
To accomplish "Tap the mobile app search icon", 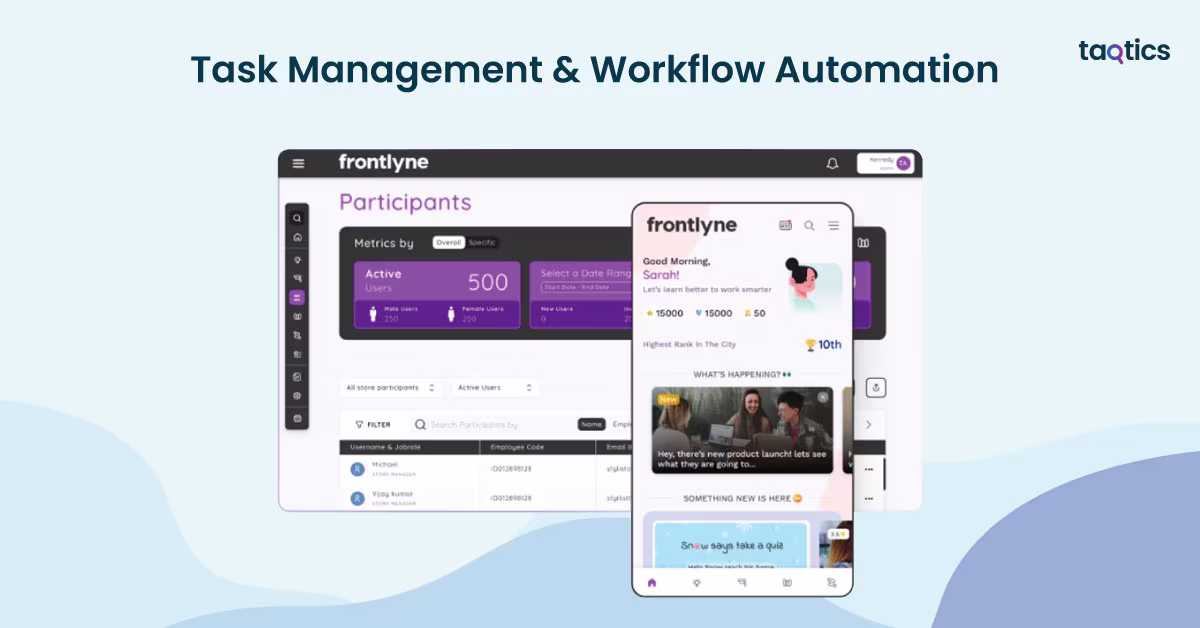I will click(x=810, y=226).
